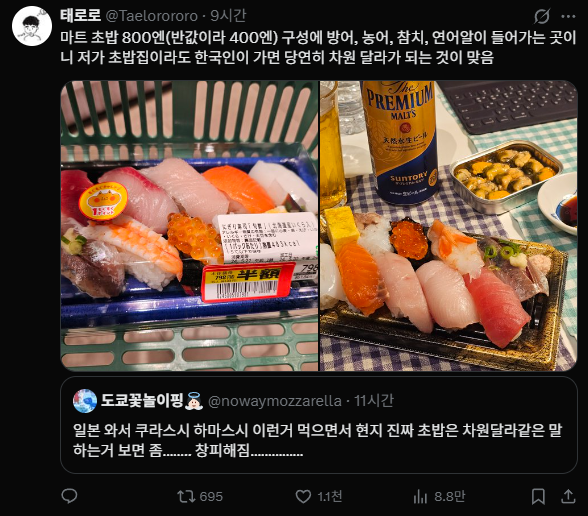
Task: Click the main tweet text
Action: [318, 47]
